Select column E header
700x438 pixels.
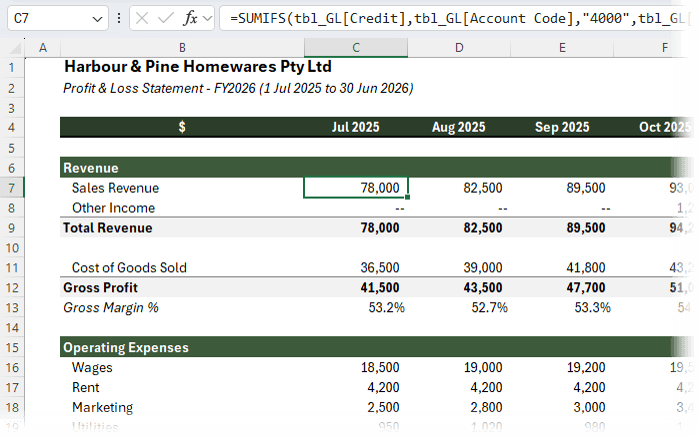562,48
